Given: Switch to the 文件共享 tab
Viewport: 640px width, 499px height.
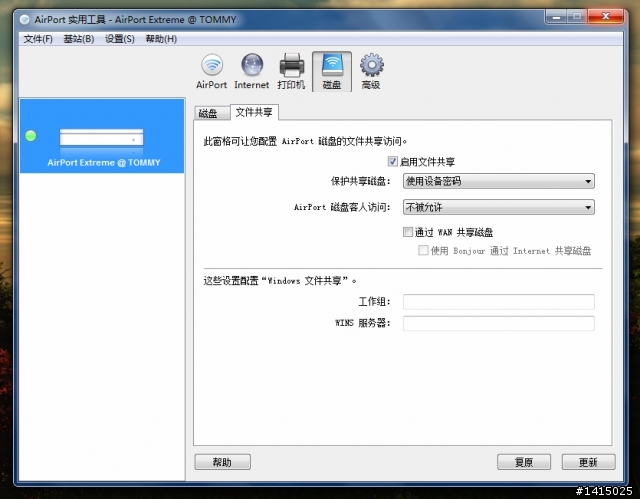Looking at the screenshot, I should tap(254, 112).
